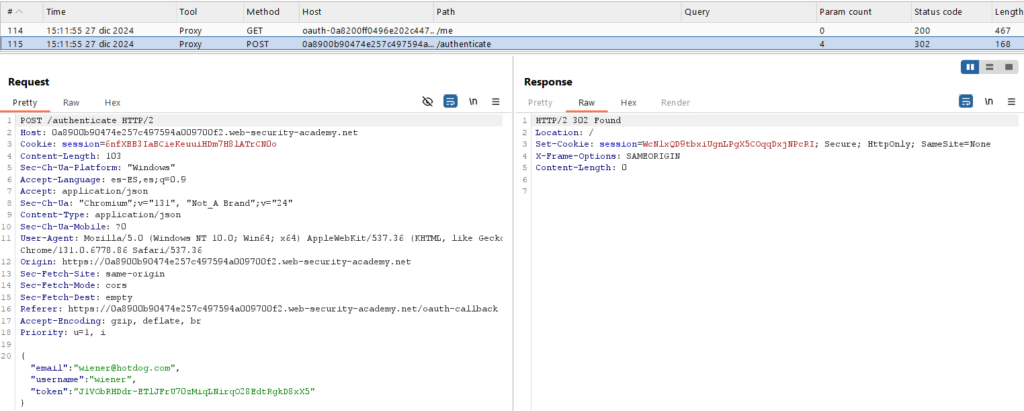Click the Set-Cookie session response header
The image size is (1024, 411).
[x=763, y=144]
